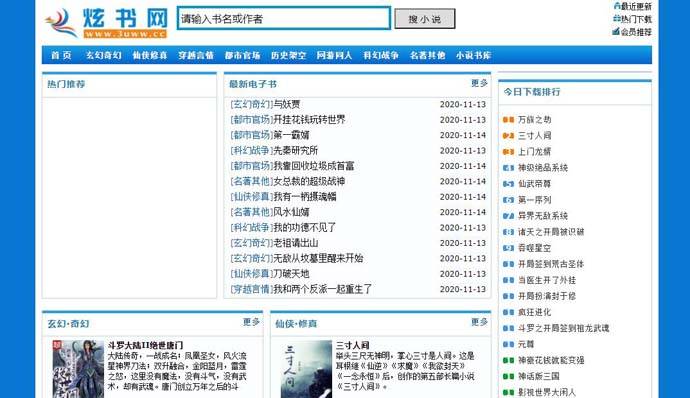Click the 最近更新 link text
Viewport: 690px width, 398px height.
pyautogui.click(x=636, y=7)
